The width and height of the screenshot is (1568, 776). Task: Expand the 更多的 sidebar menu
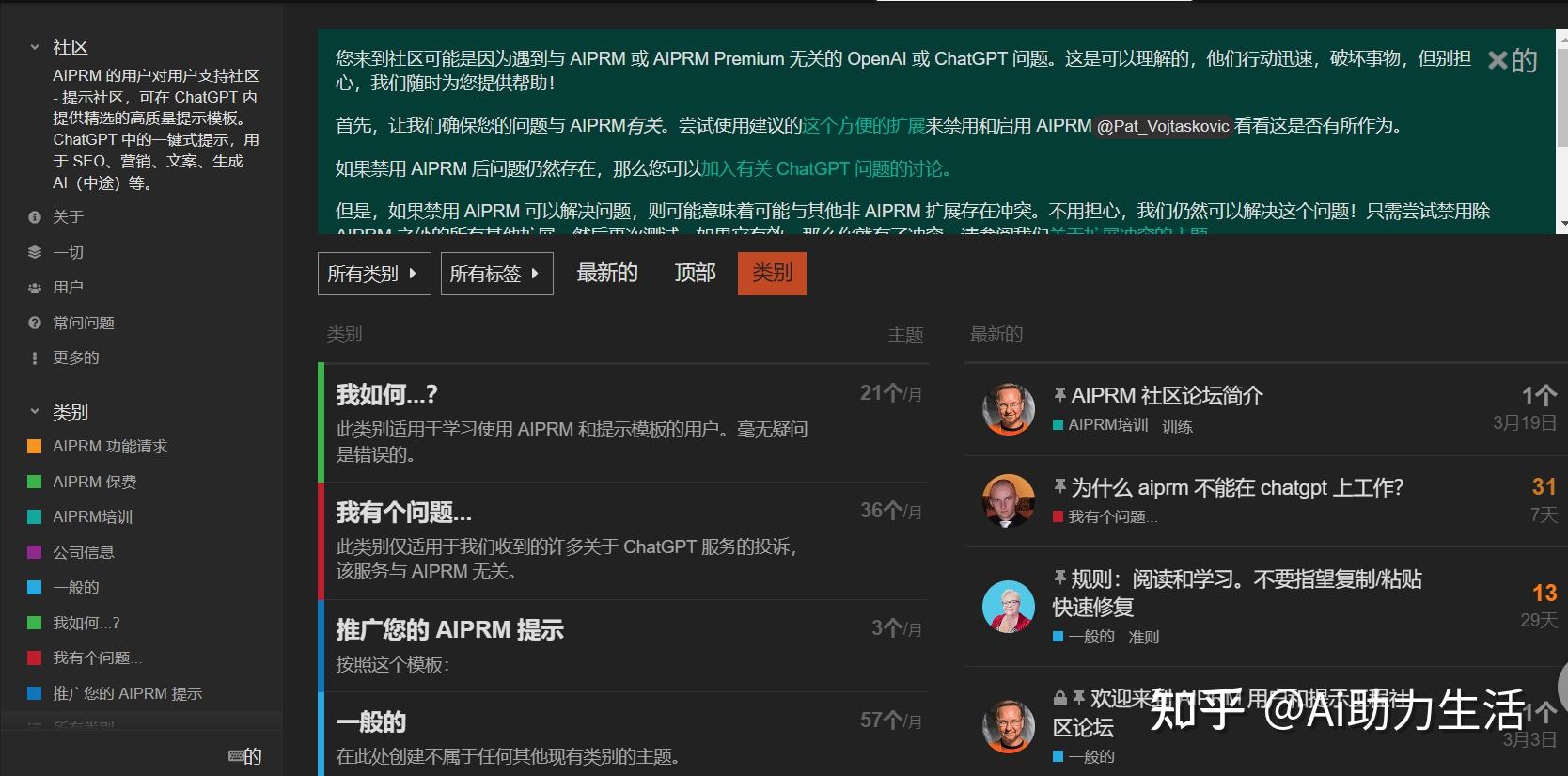tap(76, 358)
